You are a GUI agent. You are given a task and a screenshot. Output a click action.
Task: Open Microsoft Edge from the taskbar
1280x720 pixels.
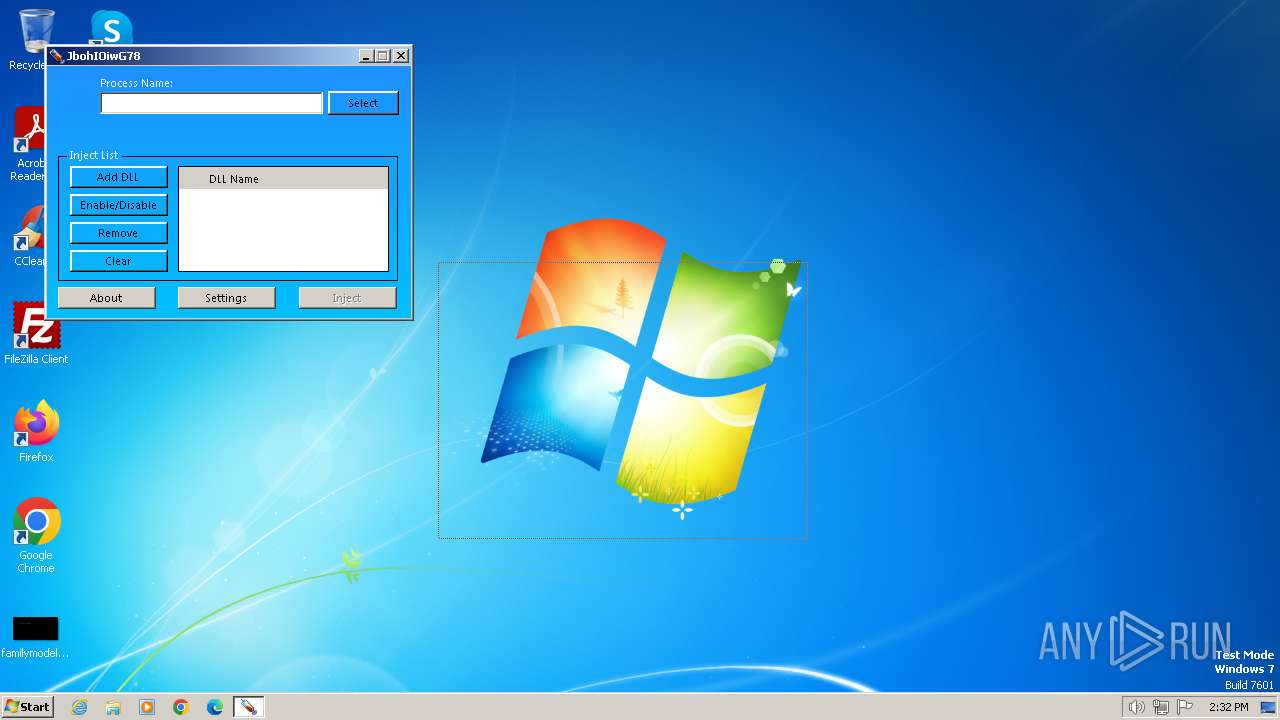point(215,707)
